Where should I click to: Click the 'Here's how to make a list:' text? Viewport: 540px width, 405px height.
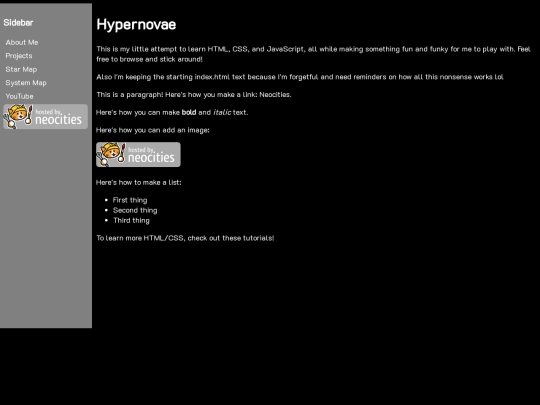point(139,183)
